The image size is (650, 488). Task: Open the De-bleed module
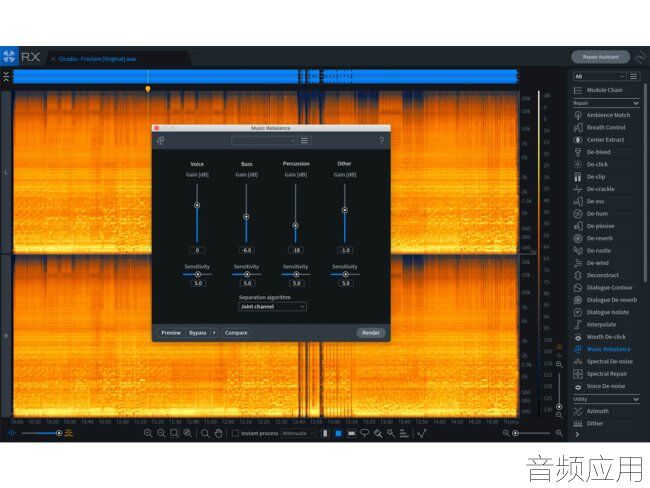(x=592, y=152)
